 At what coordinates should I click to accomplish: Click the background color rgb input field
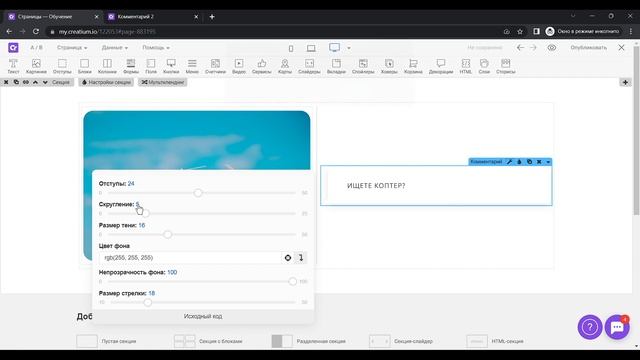coord(190,258)
